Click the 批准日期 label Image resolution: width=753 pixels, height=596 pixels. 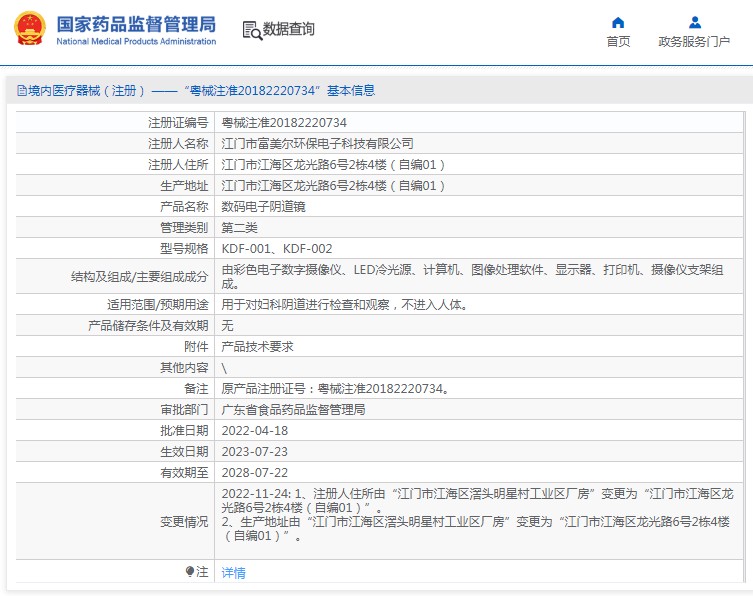184,431
